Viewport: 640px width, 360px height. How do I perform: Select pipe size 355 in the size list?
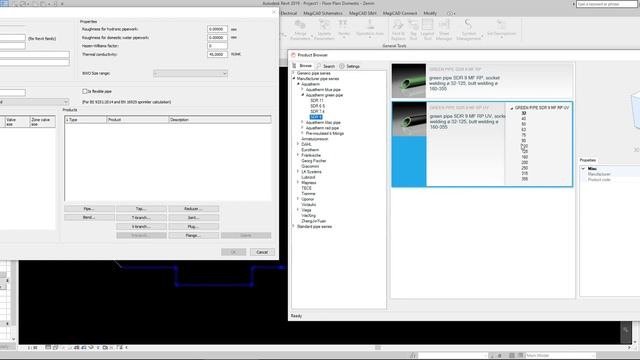click(x=524, y=179)
